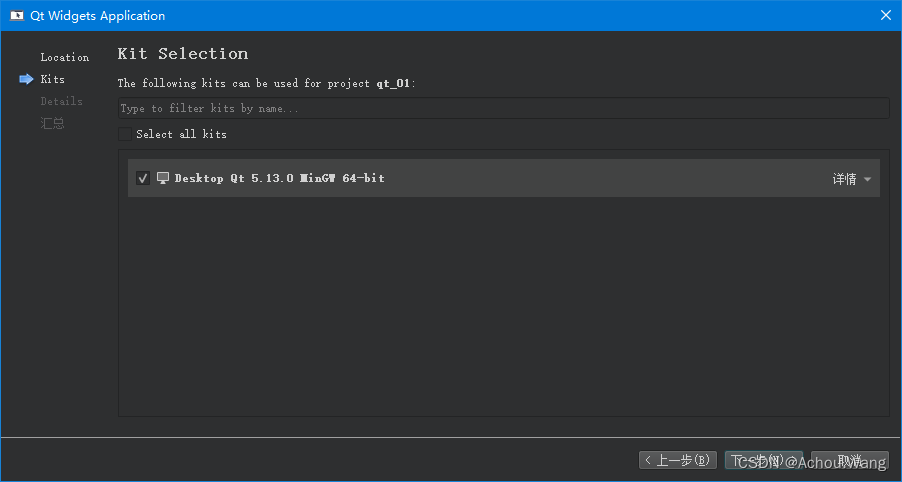Select the Desktop Qt 5.13.0 MinGW 64-bit label
The width and height of the screenshot is (902, 482).
point(280,178)
